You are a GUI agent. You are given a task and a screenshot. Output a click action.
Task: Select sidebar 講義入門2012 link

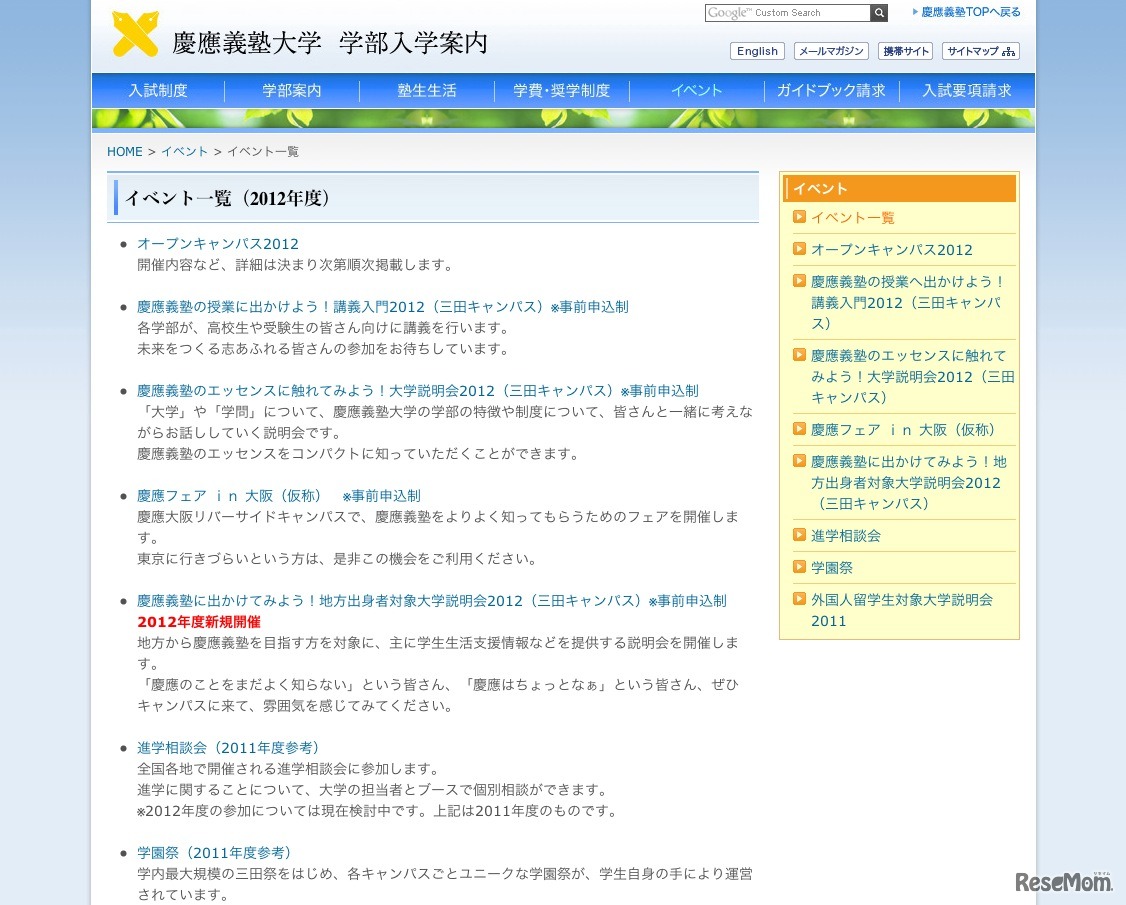(x=908, y=302)
